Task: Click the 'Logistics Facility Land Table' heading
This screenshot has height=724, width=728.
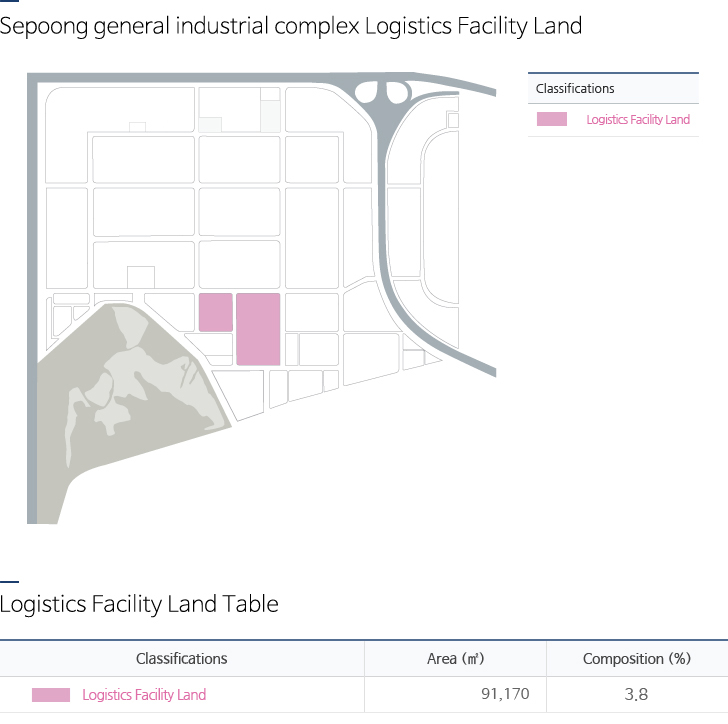Action: click(139, 604)
